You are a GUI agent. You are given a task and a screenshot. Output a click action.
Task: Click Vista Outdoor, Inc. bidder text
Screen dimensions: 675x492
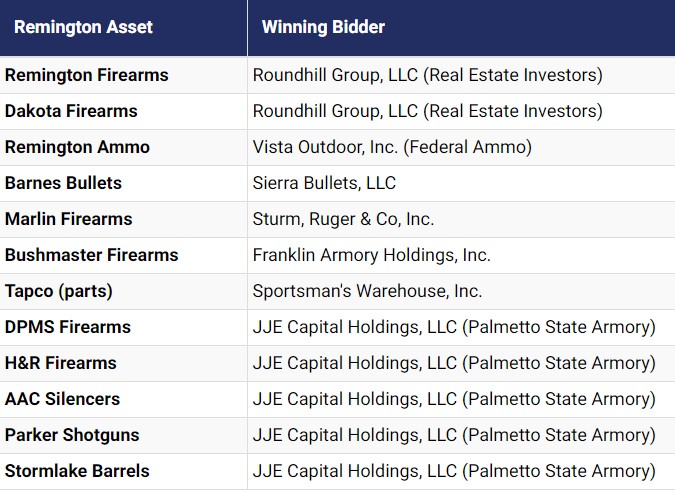392,147
